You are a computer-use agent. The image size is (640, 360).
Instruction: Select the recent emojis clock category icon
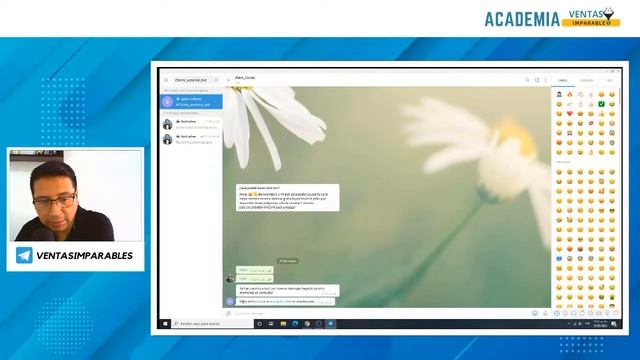tap(556, 313)
